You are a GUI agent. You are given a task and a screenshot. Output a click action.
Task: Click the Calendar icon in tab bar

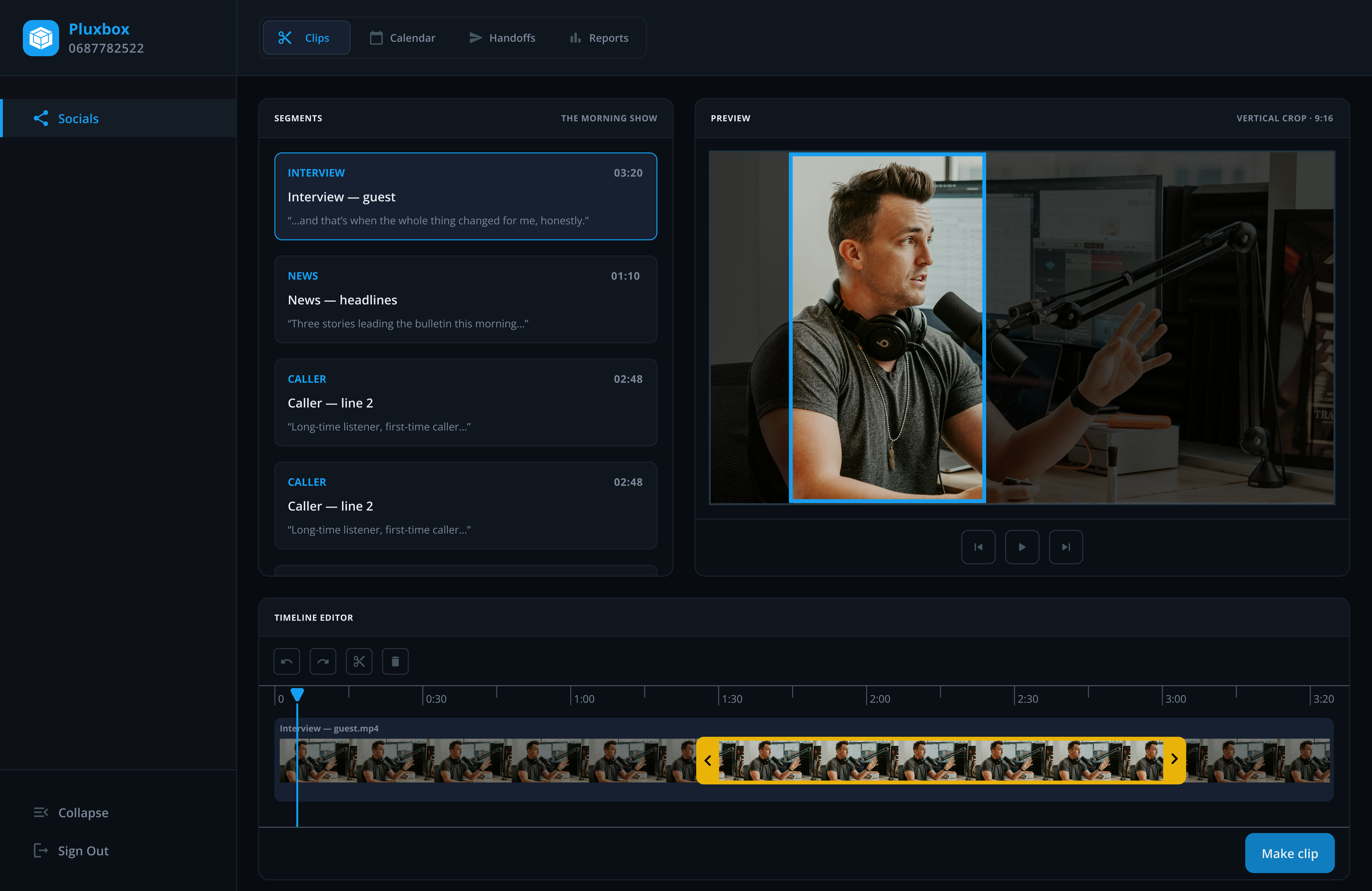[x=376, y=38]
